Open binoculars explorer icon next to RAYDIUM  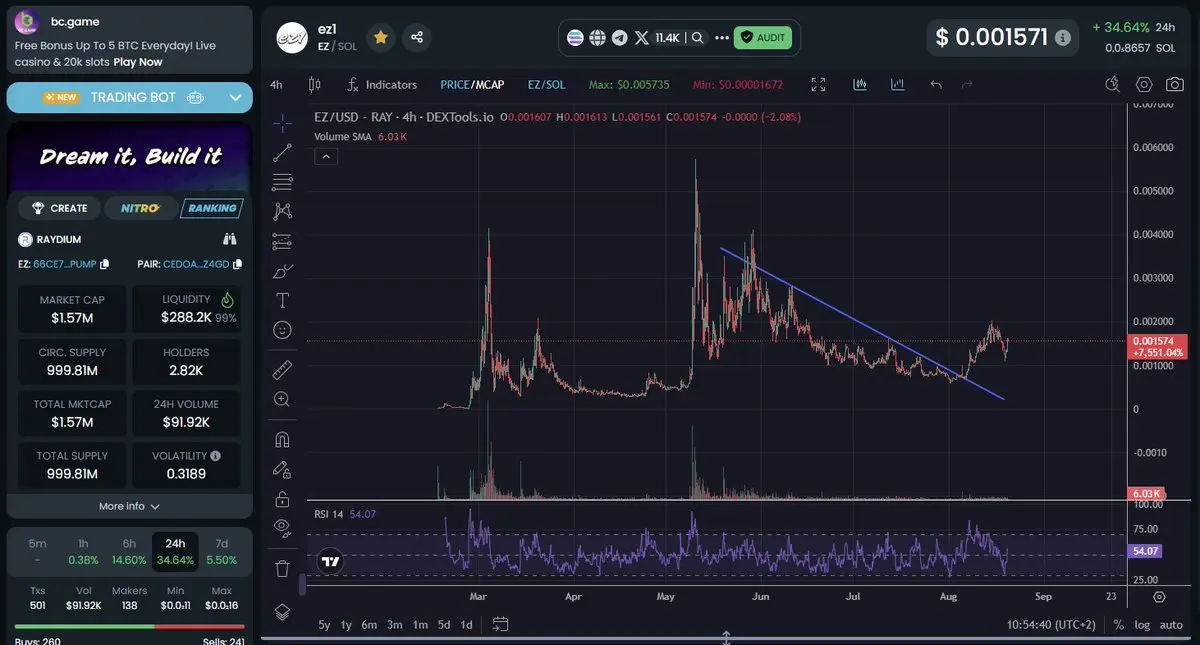coord(230,239)
